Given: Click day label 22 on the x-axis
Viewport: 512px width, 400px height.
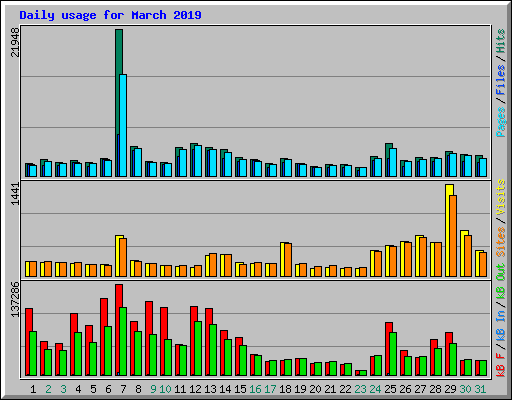Looking at the screenshot, I should tap(345, 389).
